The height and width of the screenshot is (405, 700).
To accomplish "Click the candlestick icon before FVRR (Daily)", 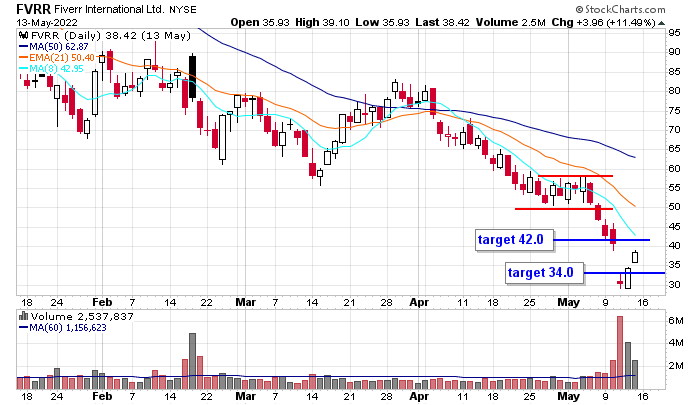I will (24, 35).
